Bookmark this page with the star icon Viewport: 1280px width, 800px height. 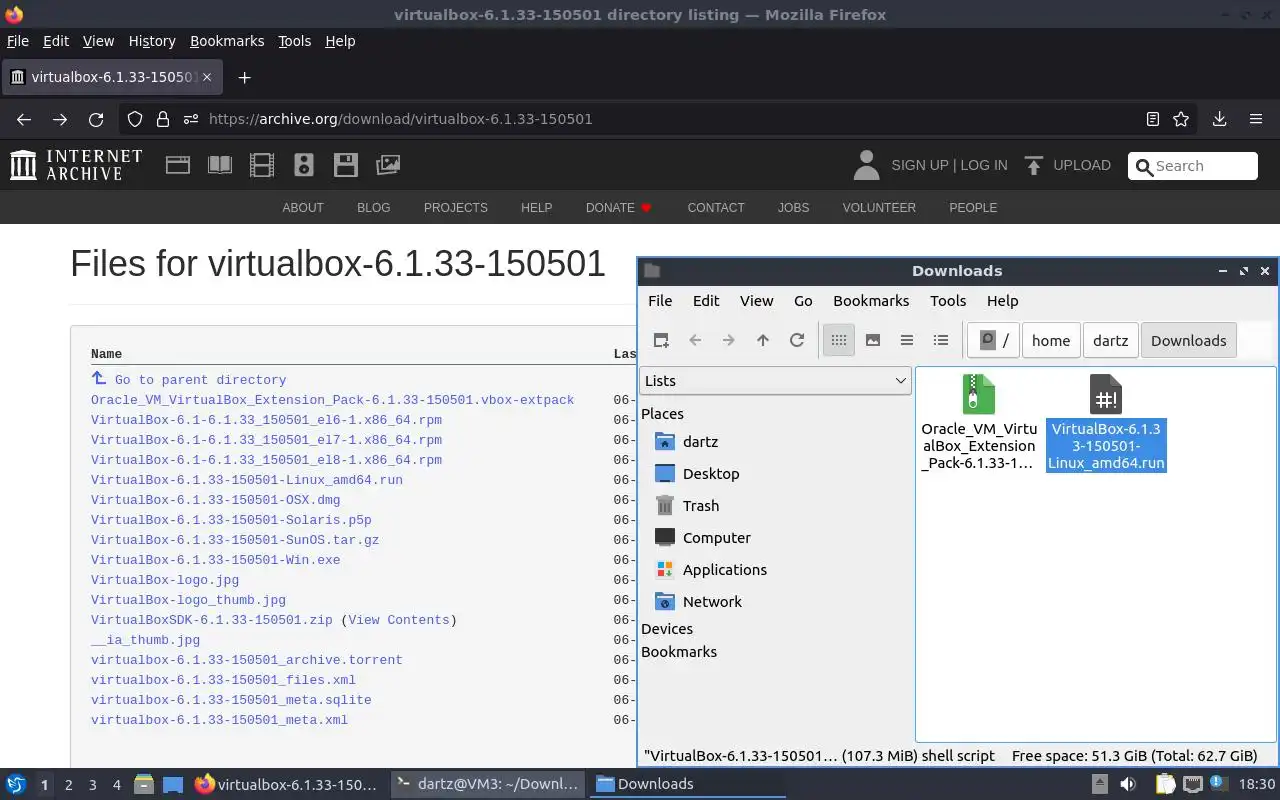(x=1181, y=119)
